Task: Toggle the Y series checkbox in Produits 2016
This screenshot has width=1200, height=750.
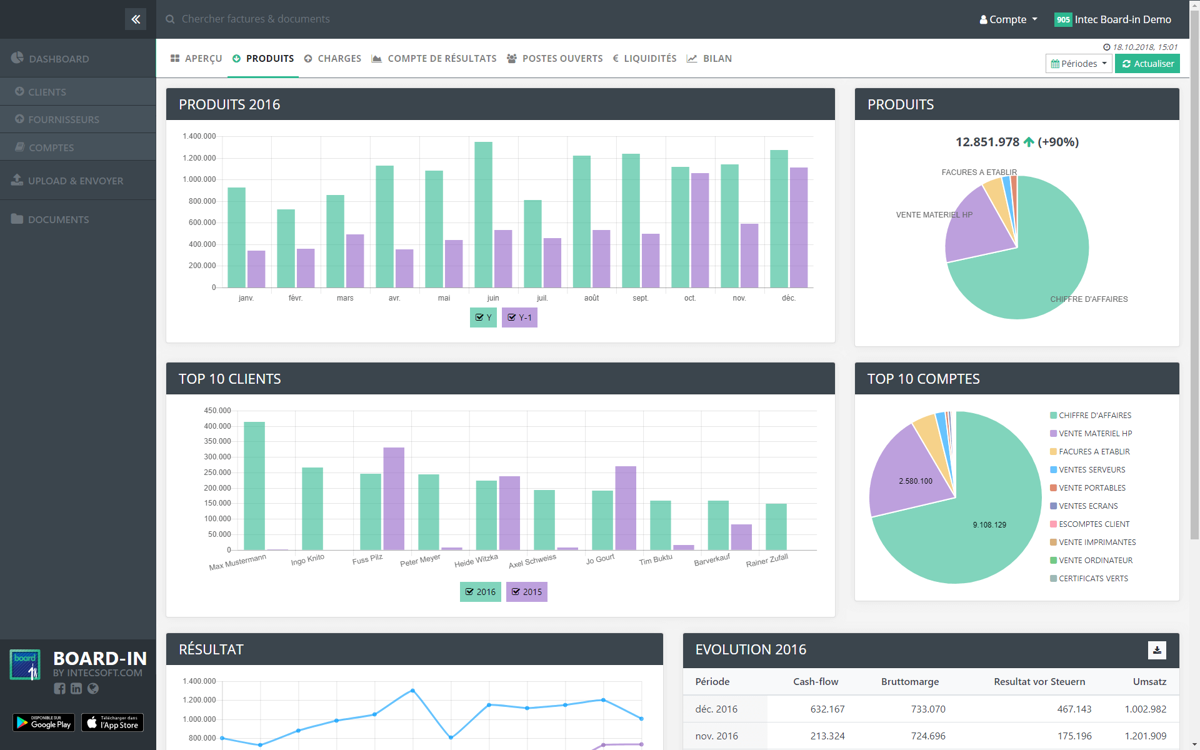Action: [483, 317]
